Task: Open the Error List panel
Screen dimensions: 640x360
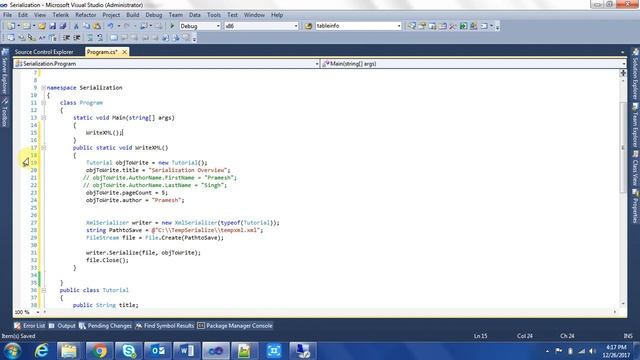Action: pos(30,326)
